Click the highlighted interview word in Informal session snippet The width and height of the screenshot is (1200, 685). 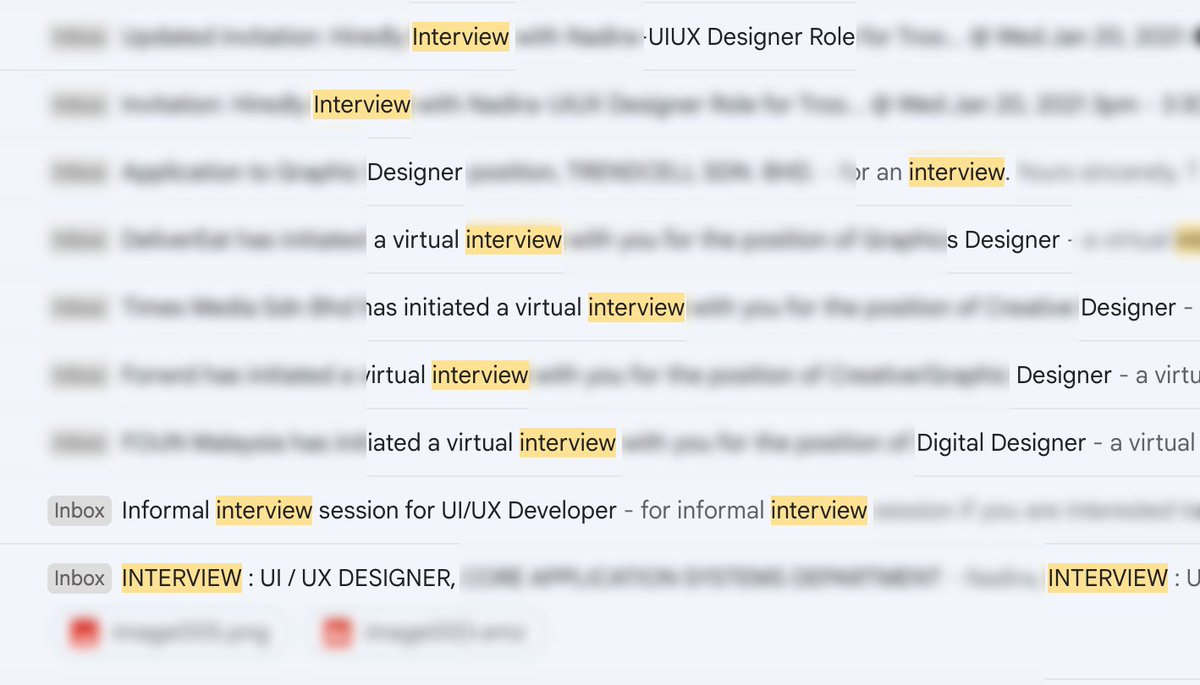point(264,510)
